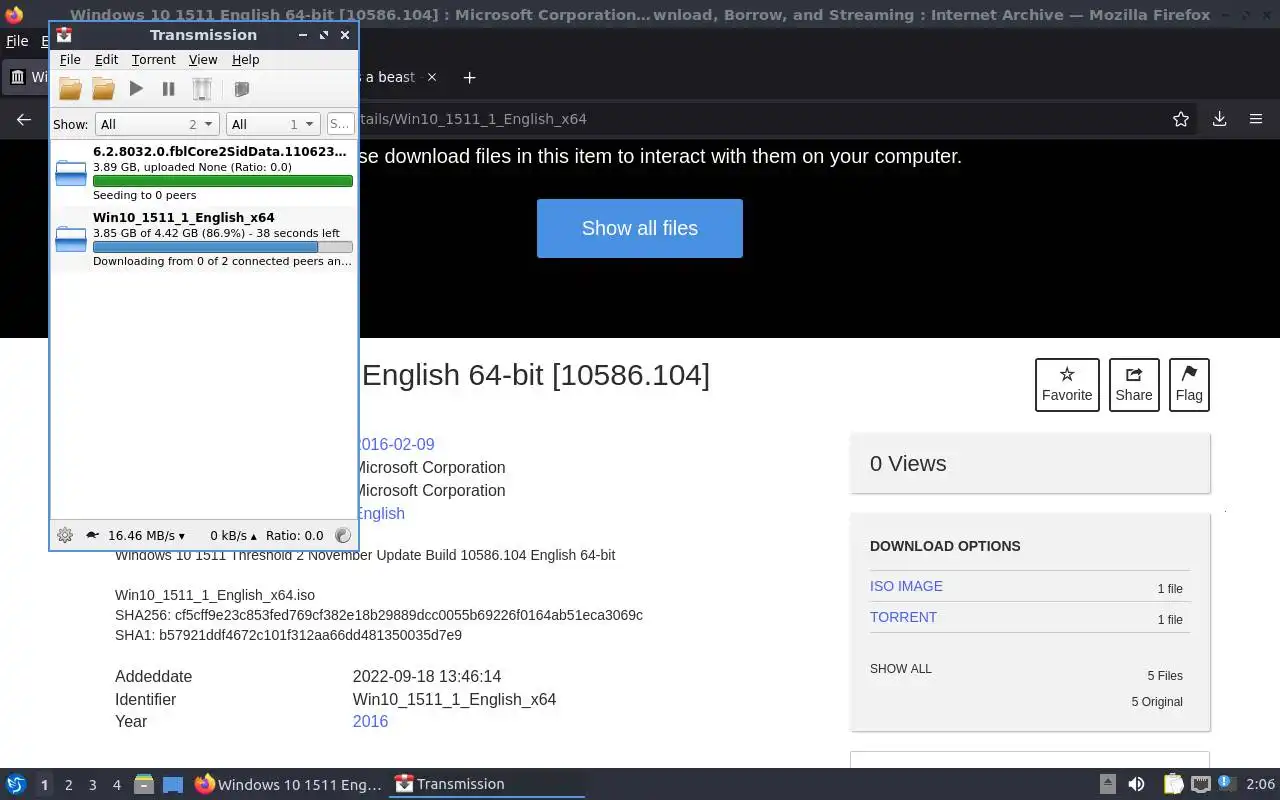Open the TORRENT download link
Screen dimensions: 1280x800
(903, 617)
